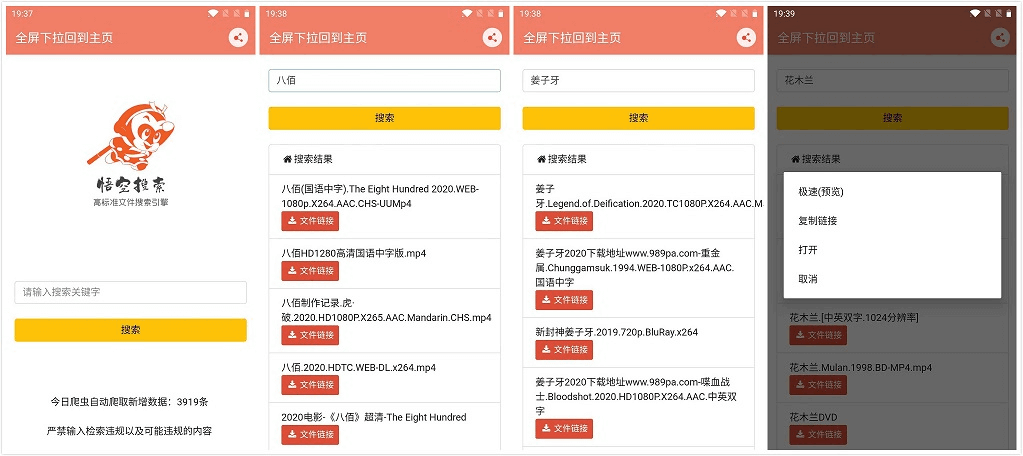
Task: Tap the yellow 搜索 button on the home screen
Action: 130,330
